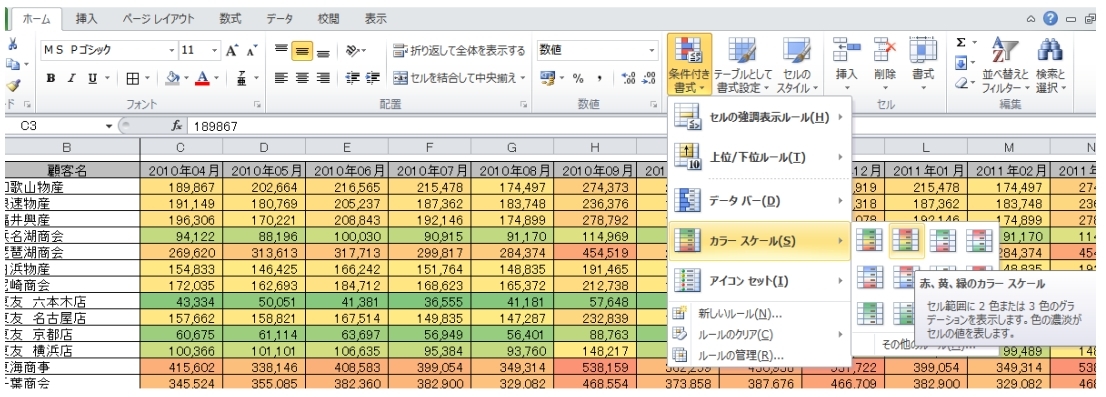1106x397 pixels.
Task: Apply red font color button
Action: [x=202, y=79]
